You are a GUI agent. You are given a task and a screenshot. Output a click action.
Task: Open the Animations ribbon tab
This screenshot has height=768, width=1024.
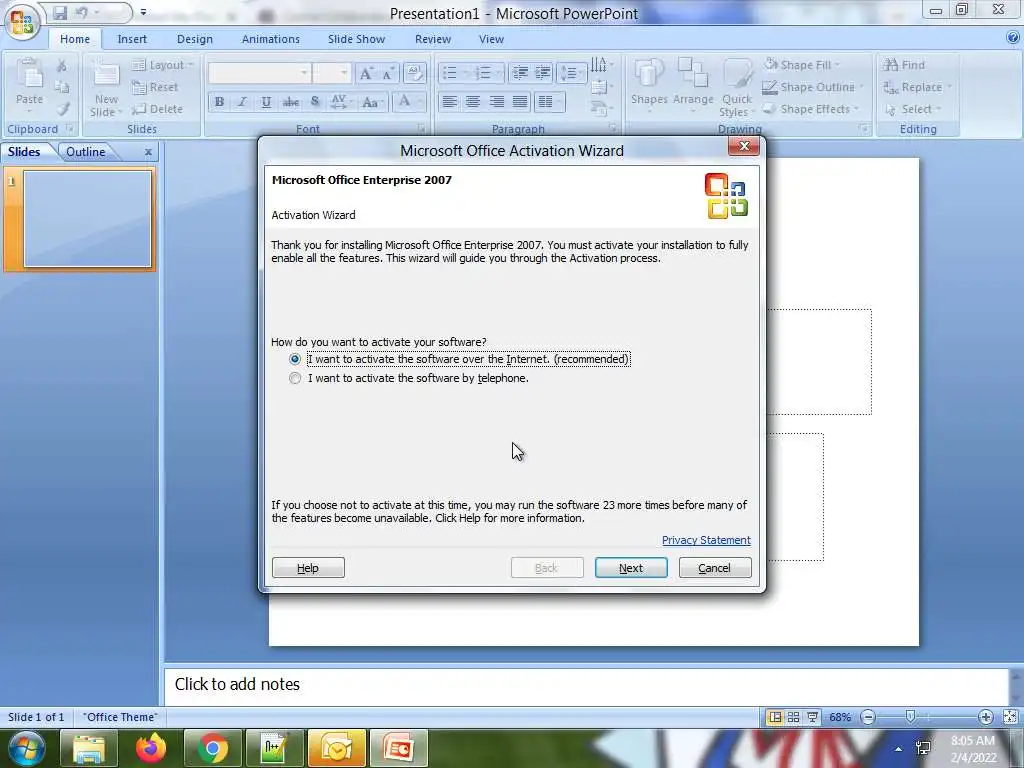(x=270, y=39)
